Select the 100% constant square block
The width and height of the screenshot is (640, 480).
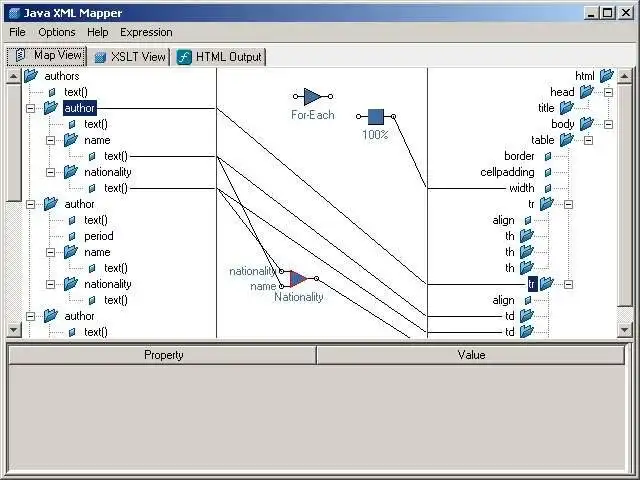[376, 117]
